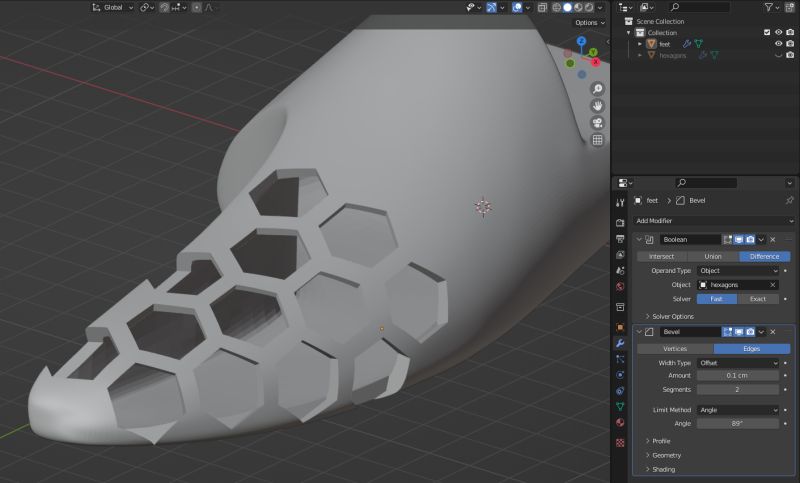The image size is (800, 483).
Task: Click the pan view hand gizmo
Action: 597,106
